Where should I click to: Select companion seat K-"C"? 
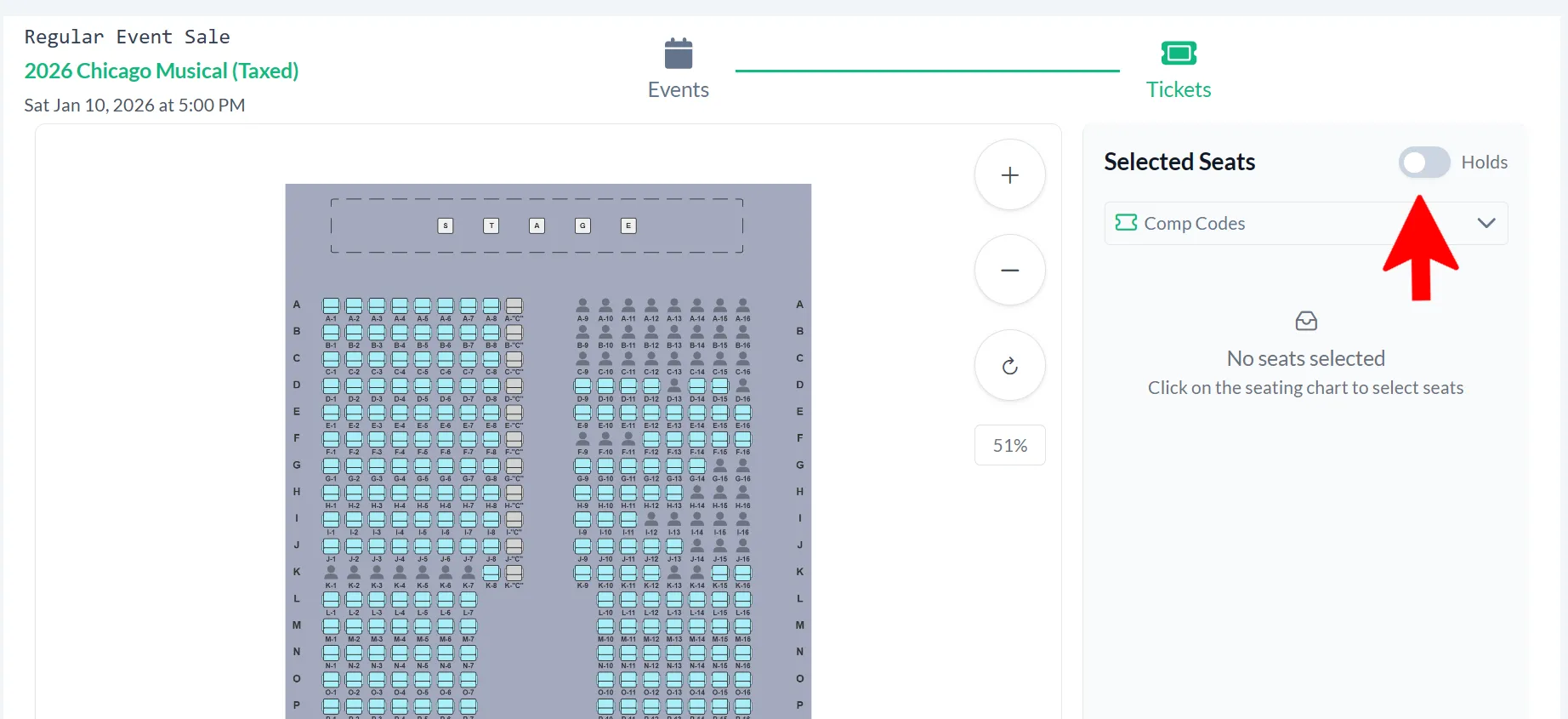(514, 572)
